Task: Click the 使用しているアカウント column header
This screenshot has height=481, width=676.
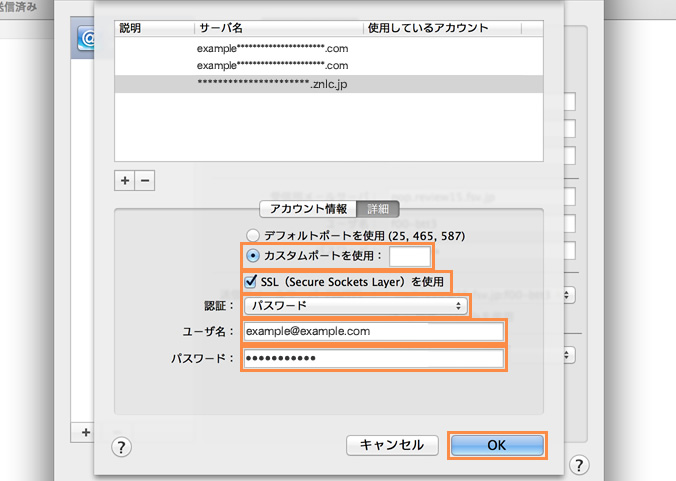Action: (442, 28)
